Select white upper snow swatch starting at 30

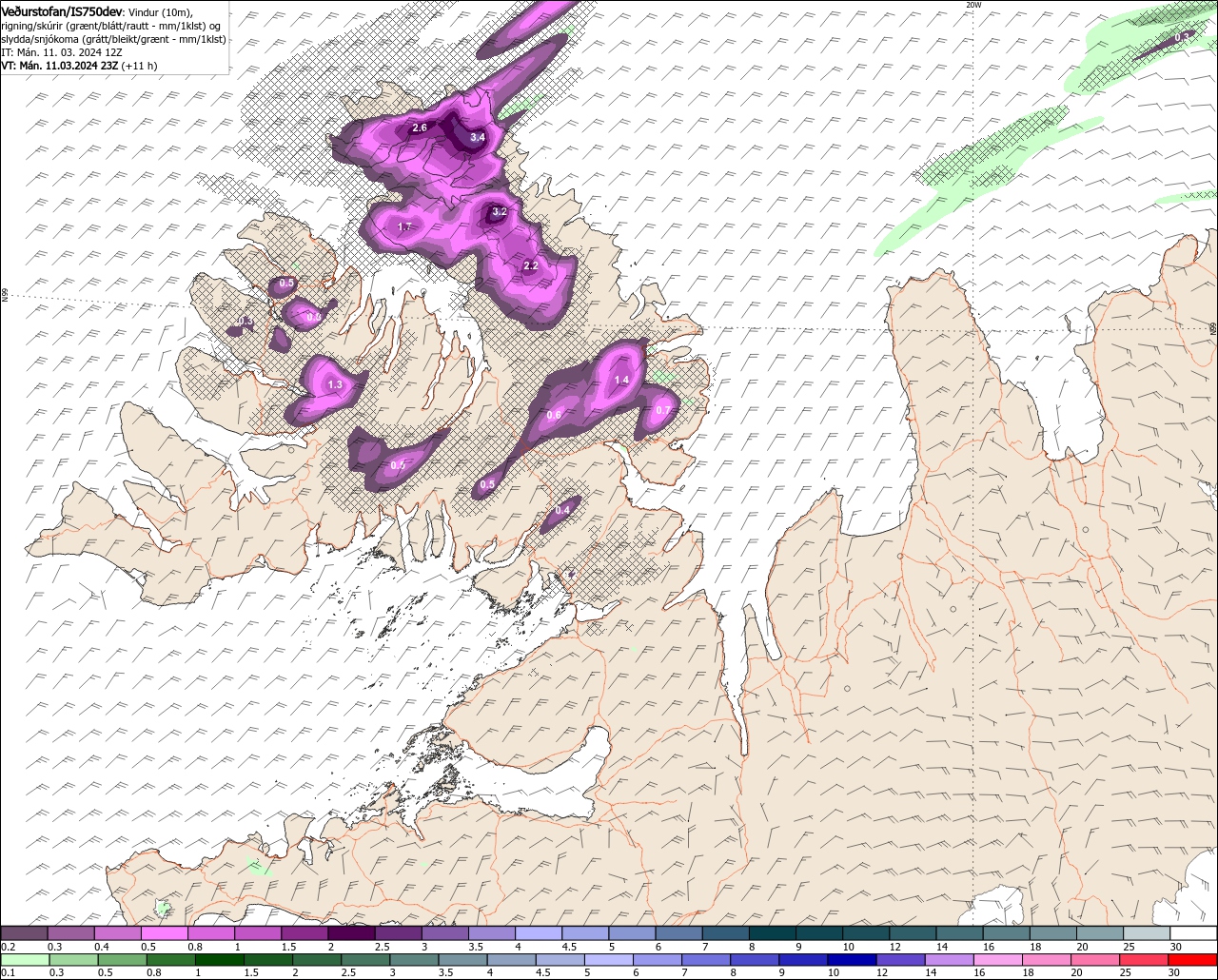coord(1193,933)
